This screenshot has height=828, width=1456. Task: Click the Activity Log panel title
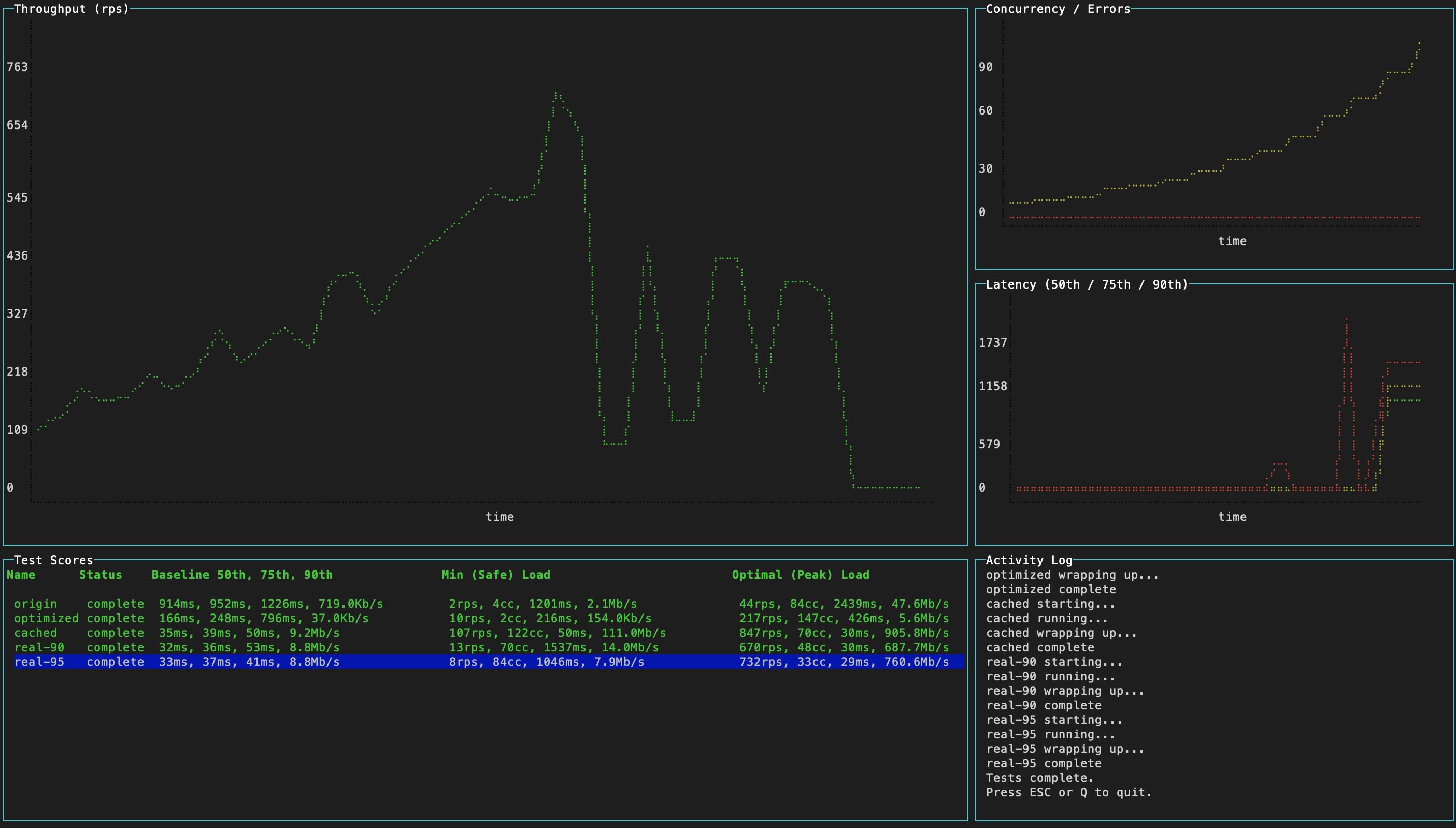1029,560
